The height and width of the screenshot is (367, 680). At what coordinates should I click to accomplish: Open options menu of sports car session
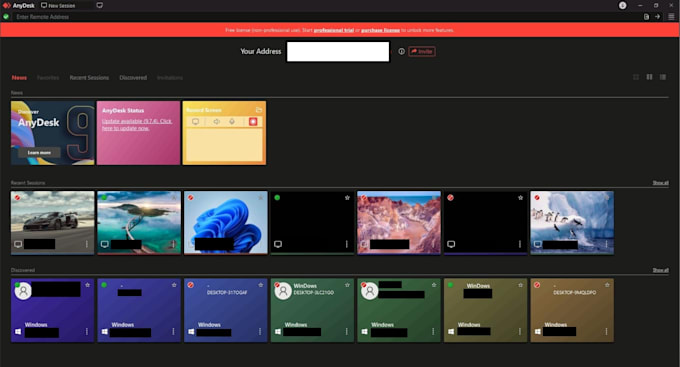click(x=87, y=244)
